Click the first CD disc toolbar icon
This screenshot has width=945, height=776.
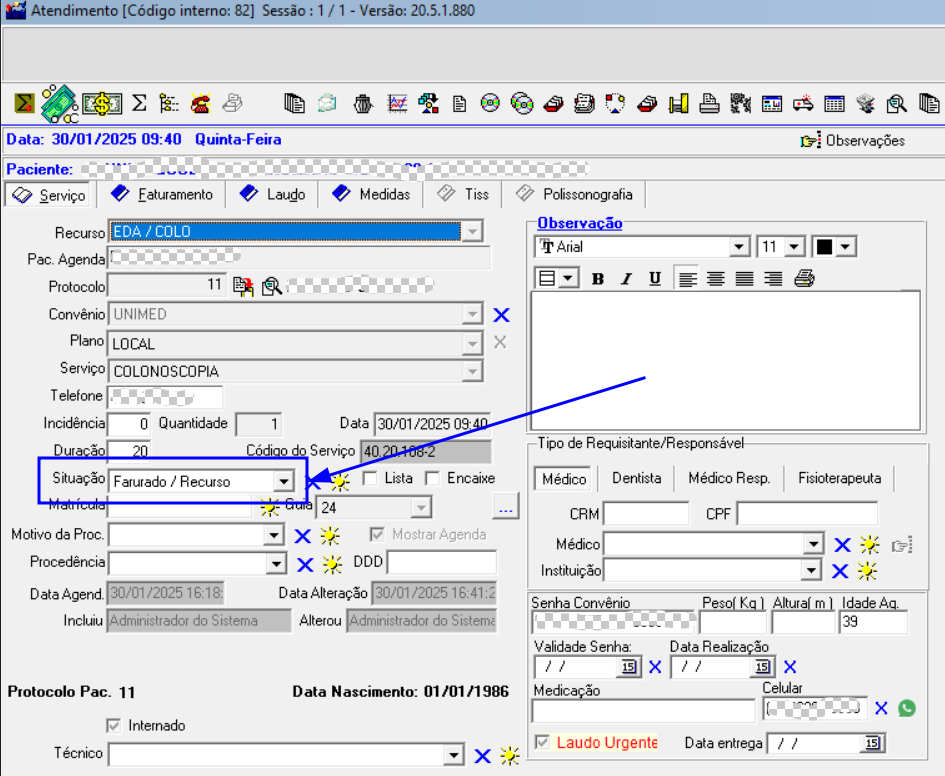tap(490, 104)
